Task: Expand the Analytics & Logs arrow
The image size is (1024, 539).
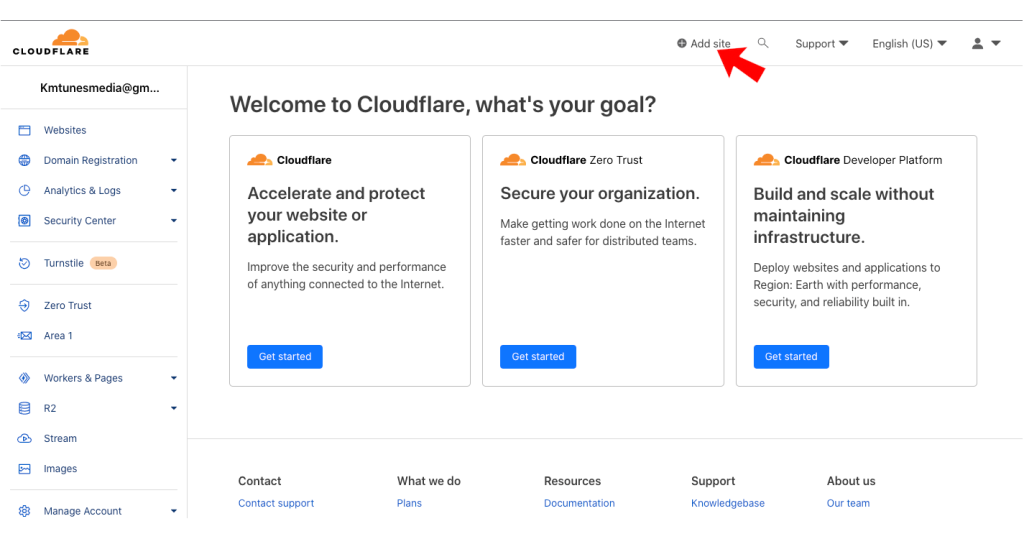Action: (x=174, y=190)
